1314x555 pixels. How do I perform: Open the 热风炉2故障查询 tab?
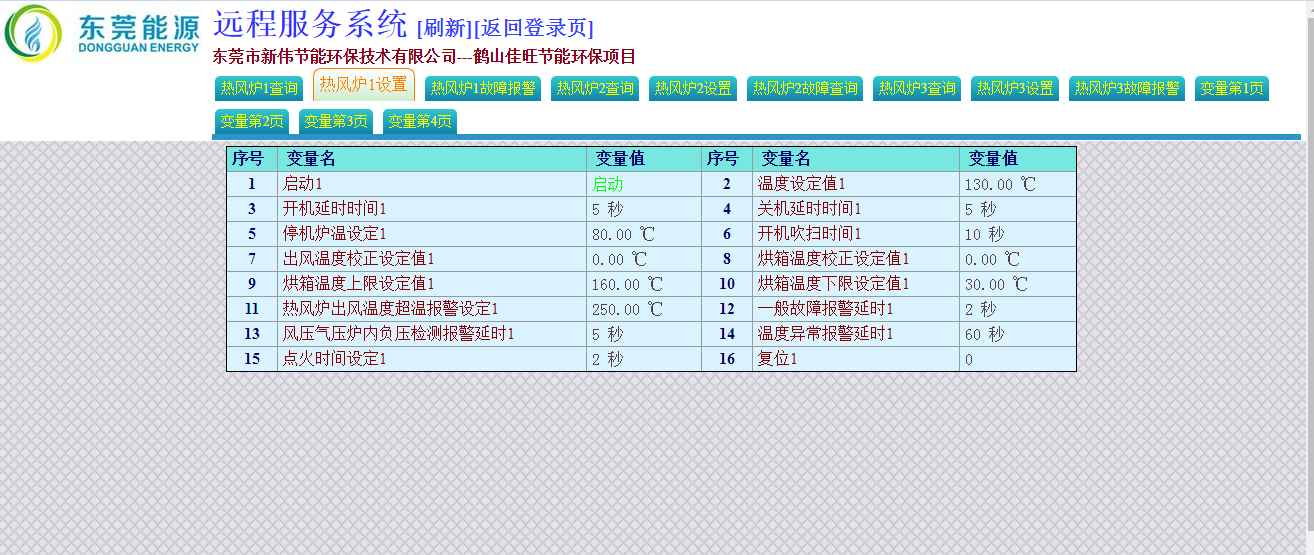click(x=805, y=89)
